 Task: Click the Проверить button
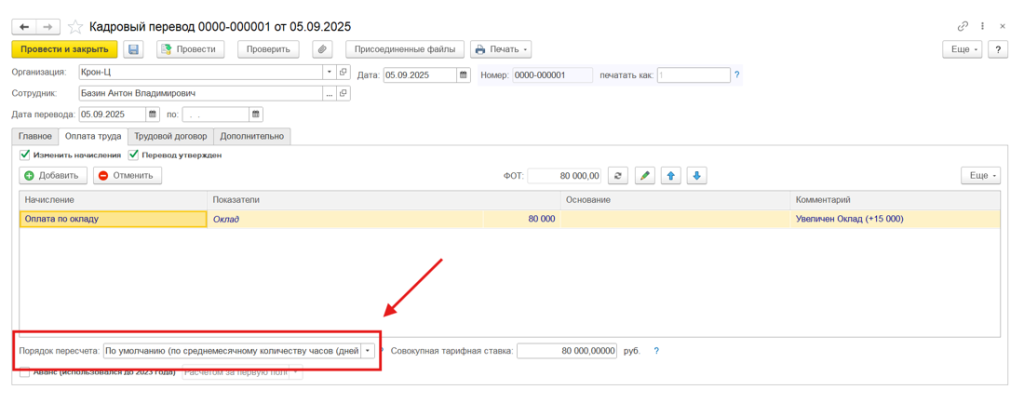pyautogui.click(x=268, y=50)
